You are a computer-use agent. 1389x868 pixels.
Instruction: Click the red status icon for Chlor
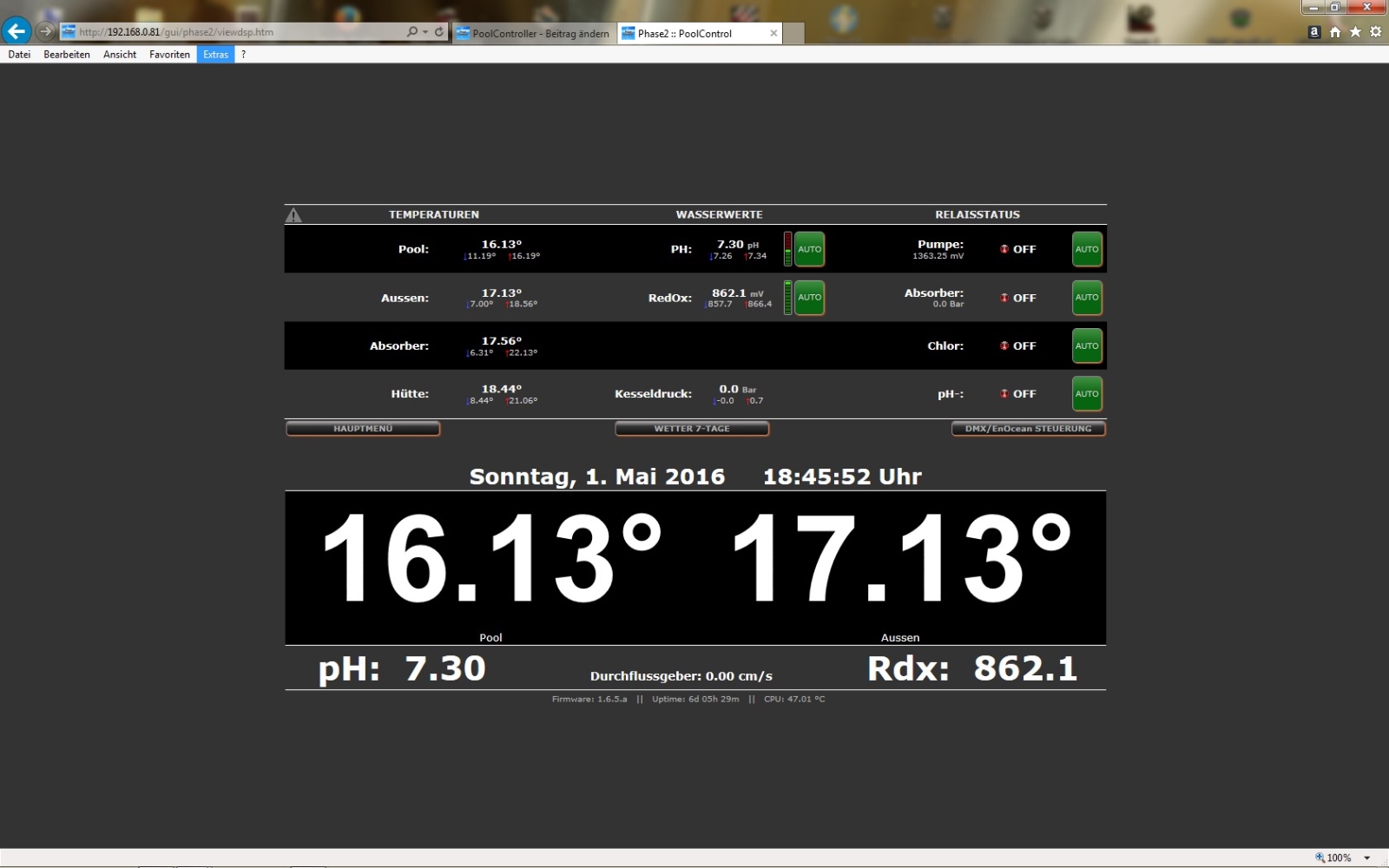coord(1004,345)
